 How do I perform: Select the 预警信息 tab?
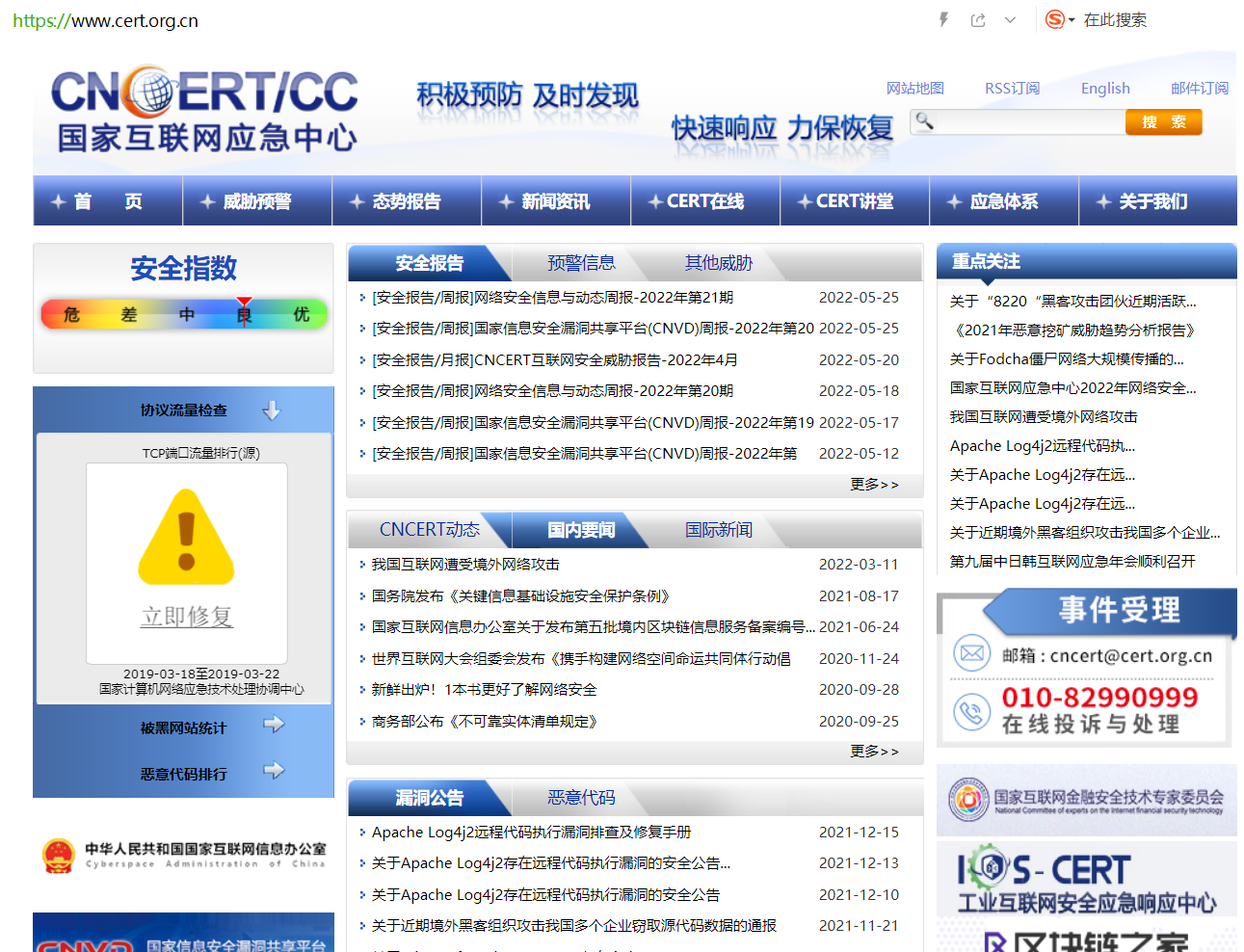click(581, 263)
